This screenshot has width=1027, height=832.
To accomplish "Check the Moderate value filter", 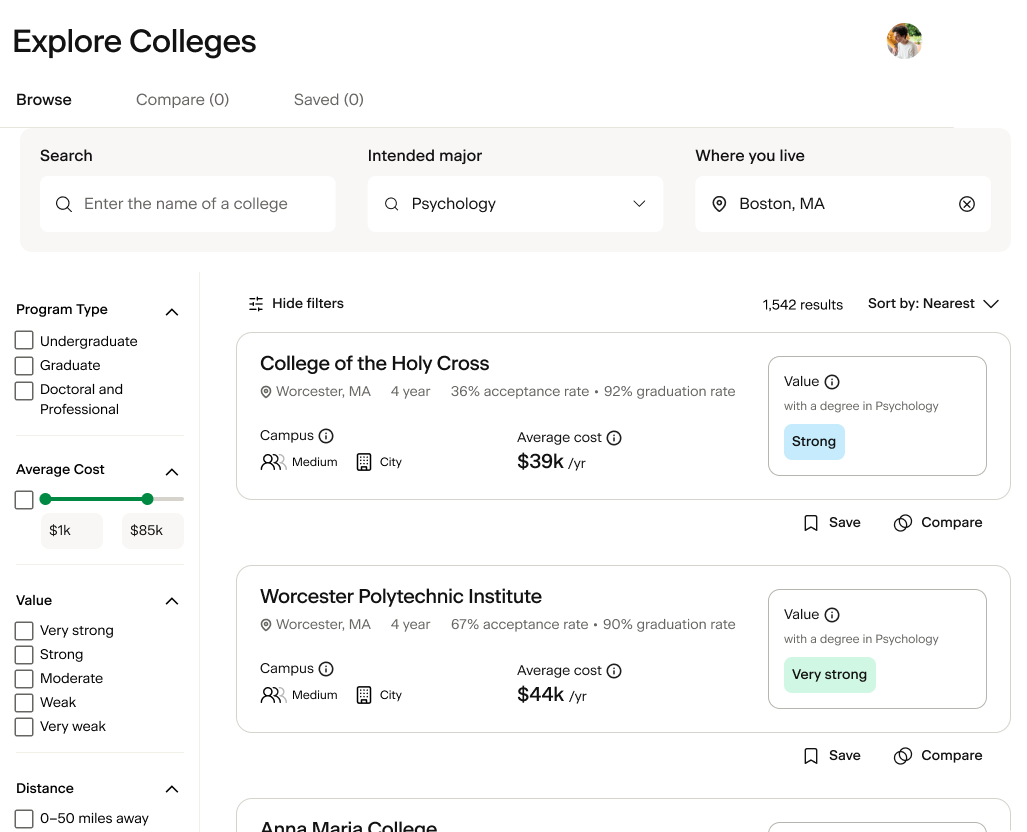I will coord(24,679).
